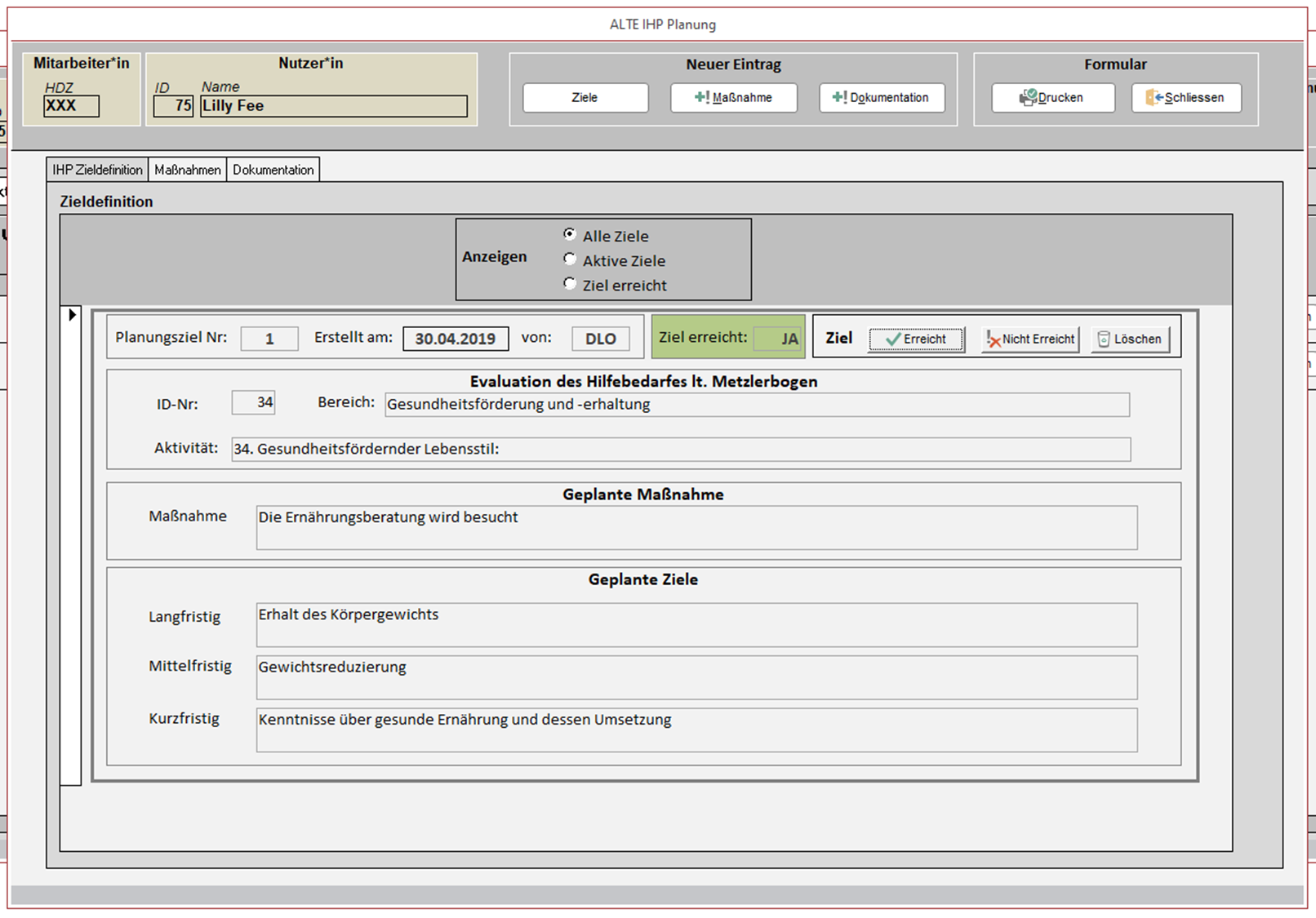1316x918 pixels.
Task: Click the exit door icon on Schliessen
Action: click(1154, 97)
